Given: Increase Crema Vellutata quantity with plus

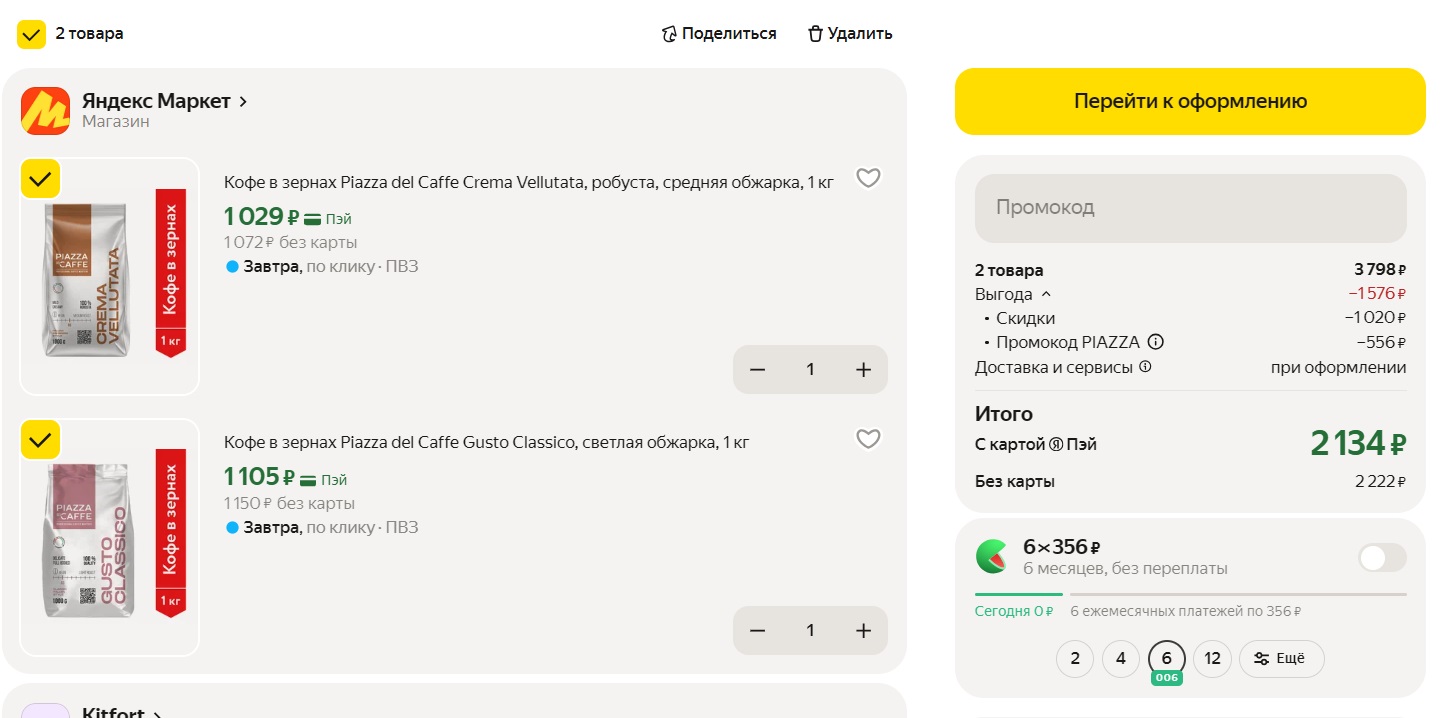Looking at the screenshot, I should 864,370.
